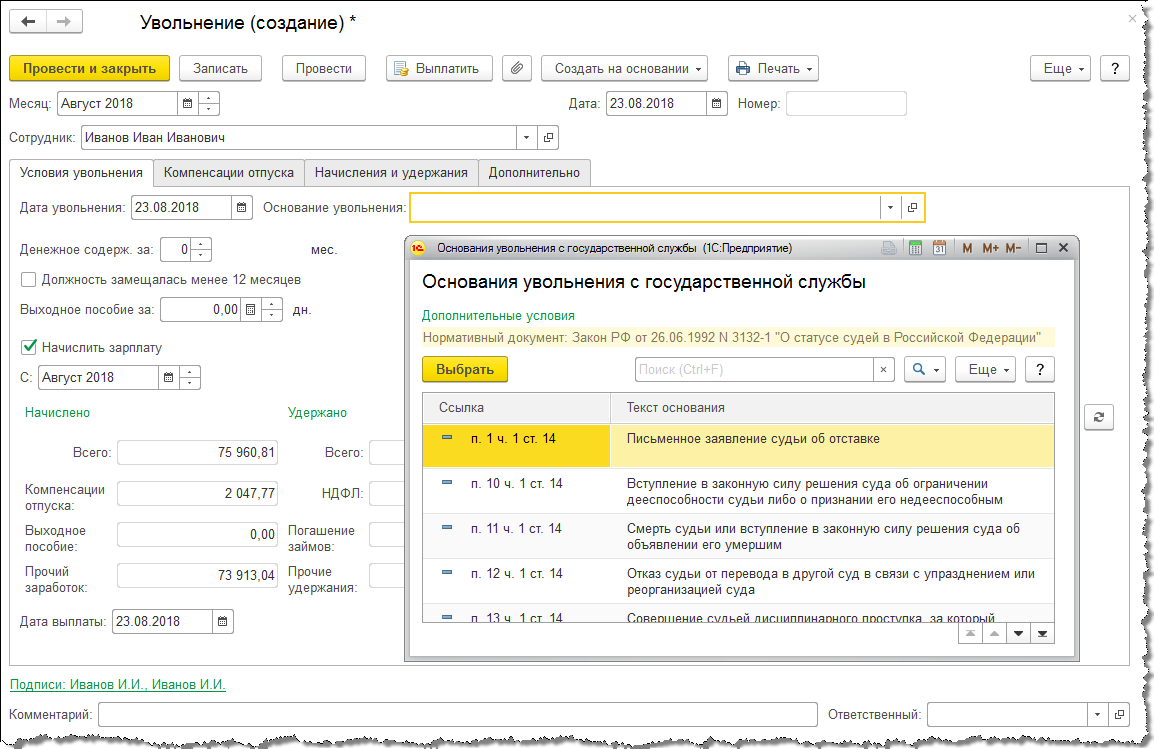1154x749 pixels.
Task: Select Письменное заявление судьи об отставке row
Action: 738,446
